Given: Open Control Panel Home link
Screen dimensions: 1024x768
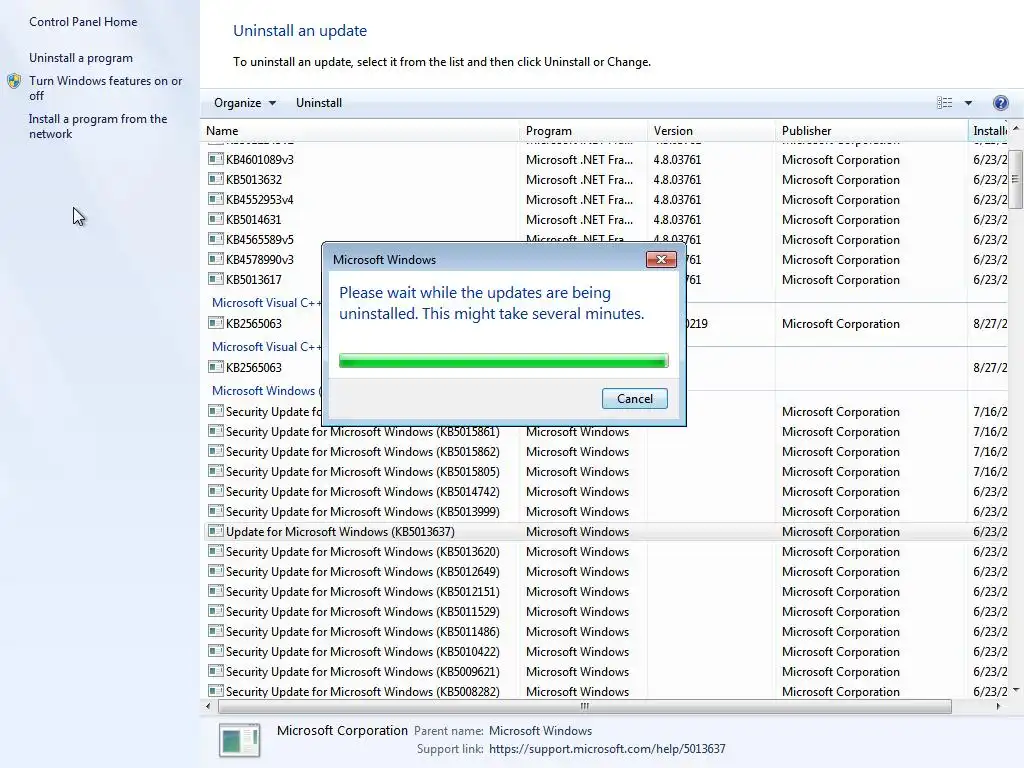Looking at the screenshot, I should pyautogui.click(x=83, y=22).
